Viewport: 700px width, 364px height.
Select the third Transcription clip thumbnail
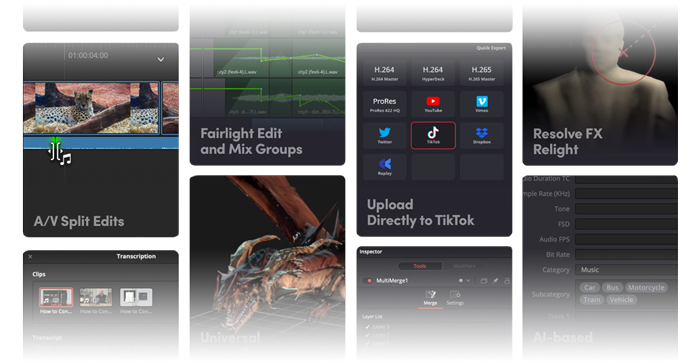click(136, 297)
